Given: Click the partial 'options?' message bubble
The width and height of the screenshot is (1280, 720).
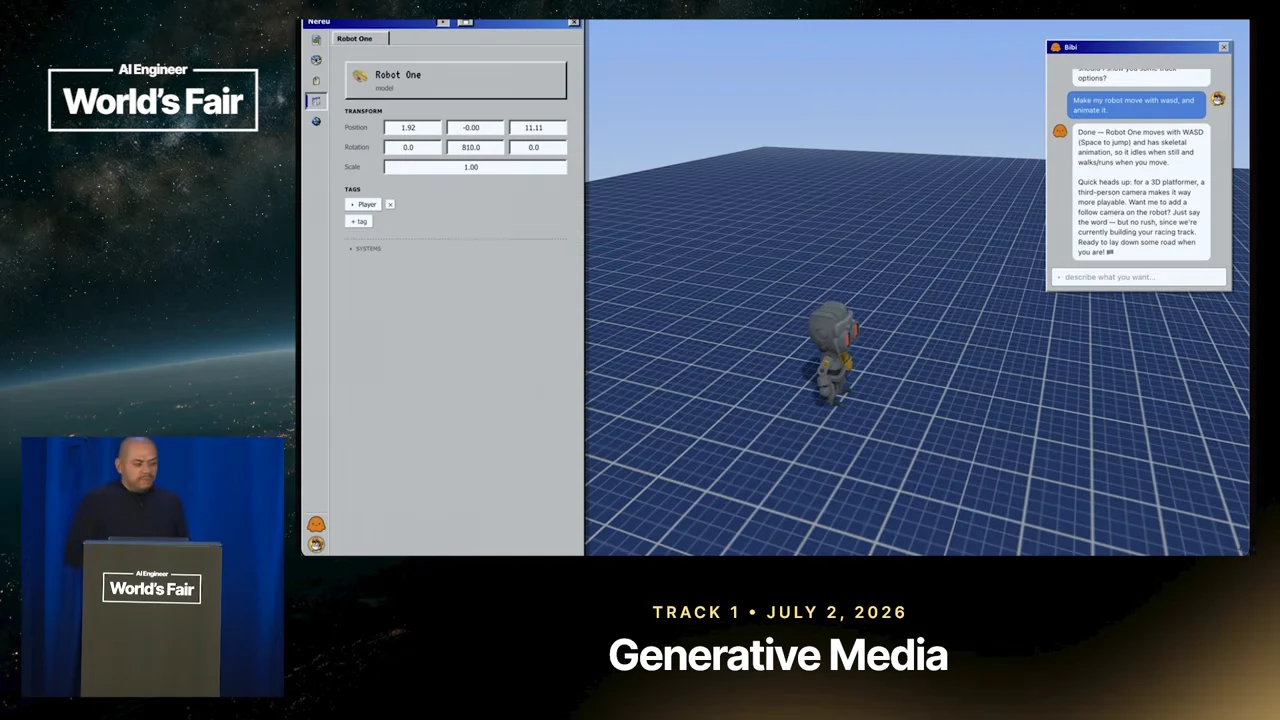Looking at the screenshot, I should point(1141,76).
